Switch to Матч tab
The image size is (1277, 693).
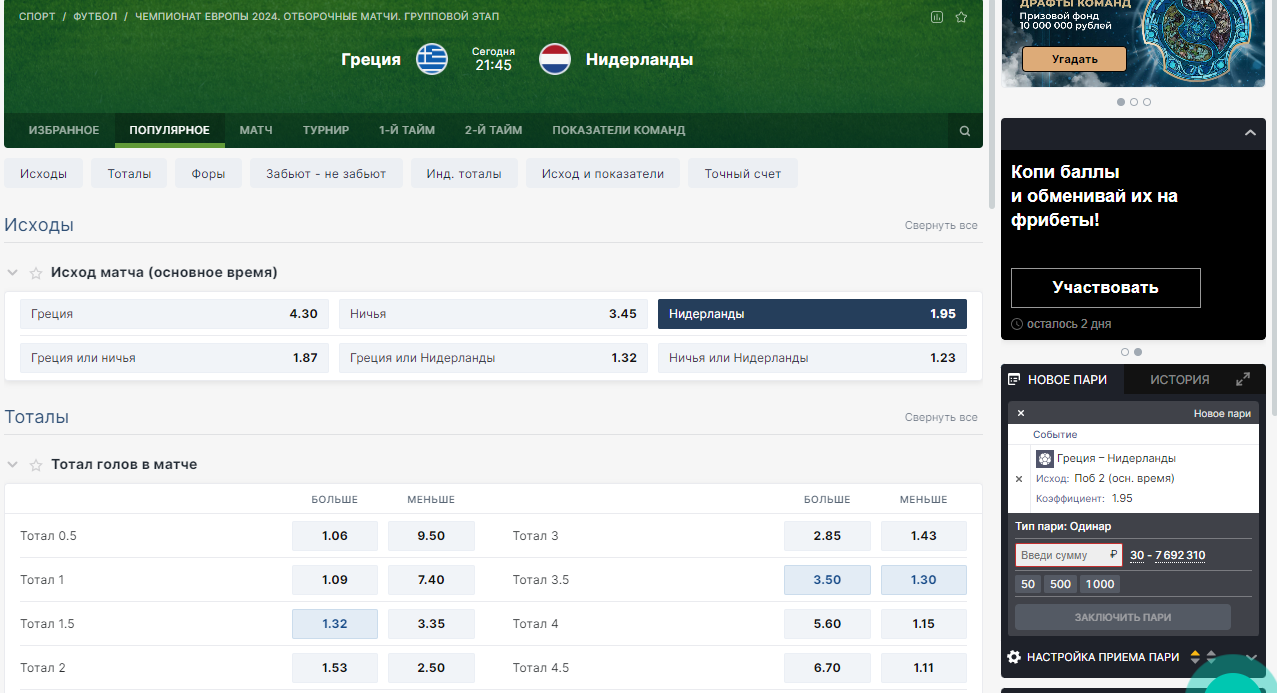click(x=256, y=131)
